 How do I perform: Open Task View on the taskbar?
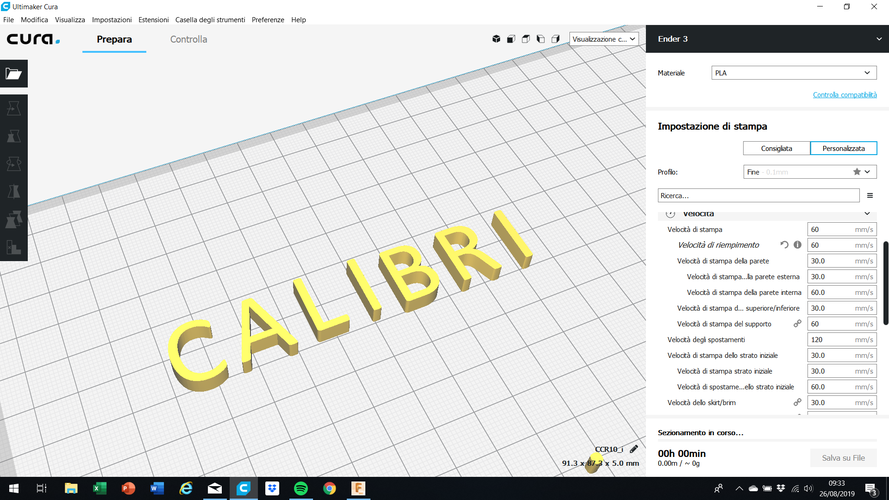tap(41, 488)
